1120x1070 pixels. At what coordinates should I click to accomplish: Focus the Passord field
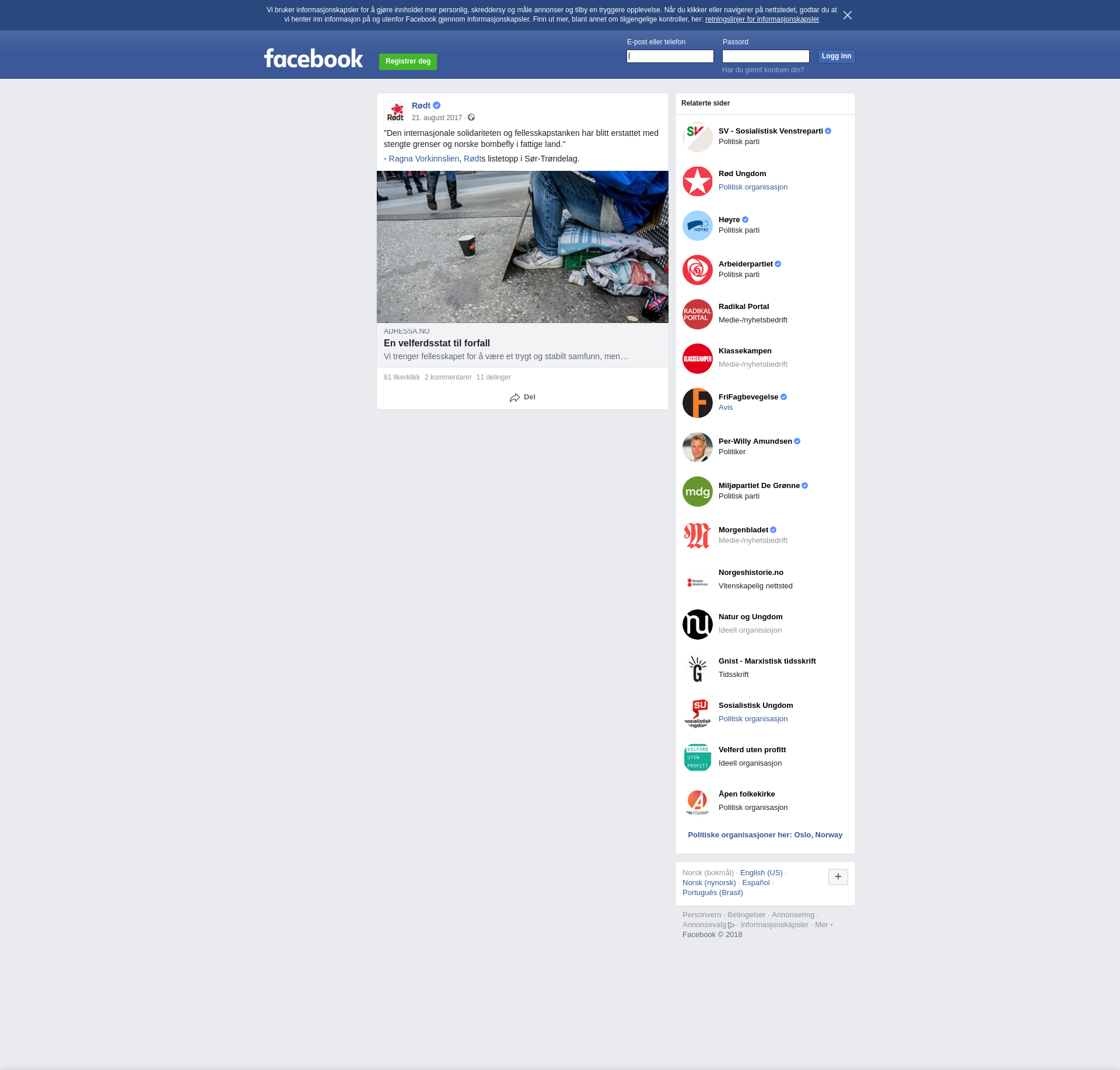pyautogui.click(x=766, y=56)
